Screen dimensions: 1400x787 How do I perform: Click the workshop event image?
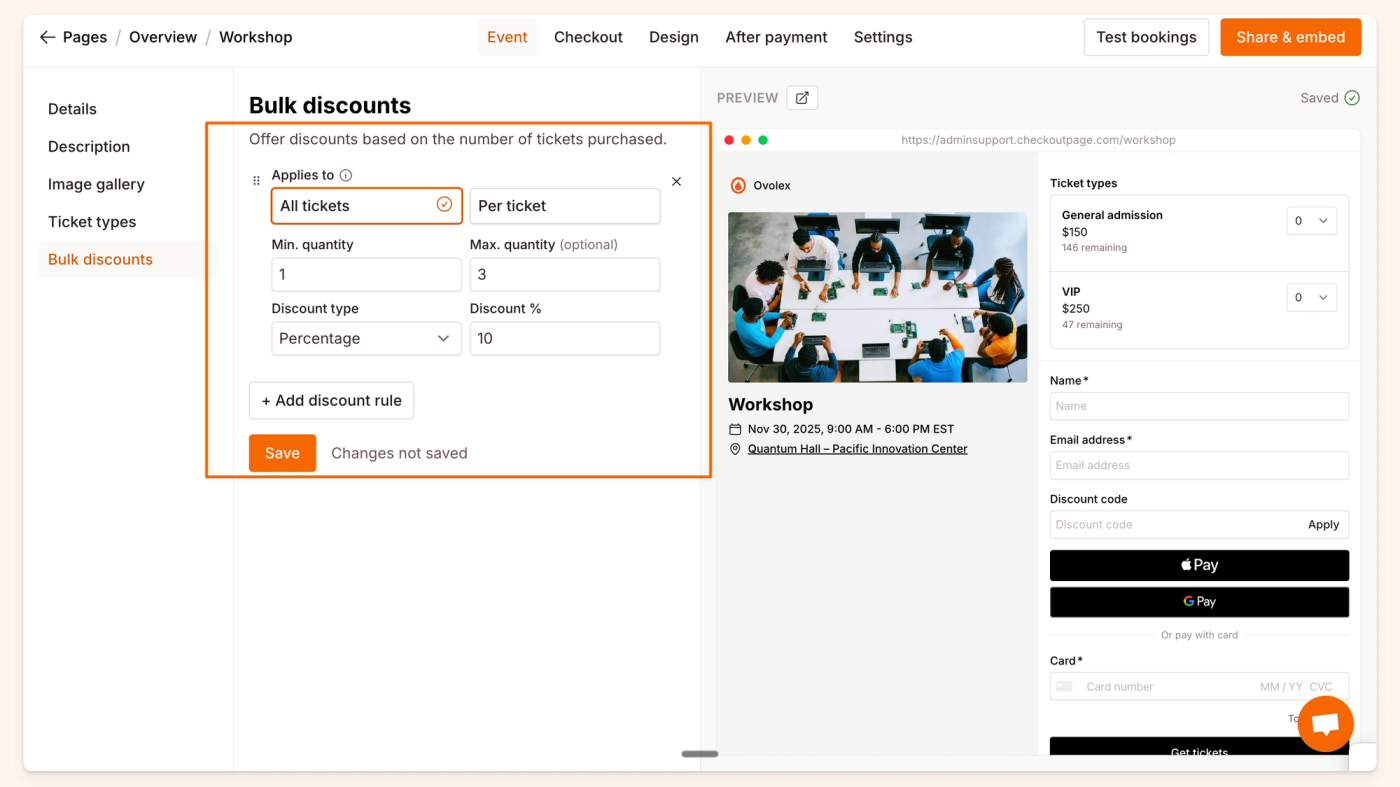[877, 297]
